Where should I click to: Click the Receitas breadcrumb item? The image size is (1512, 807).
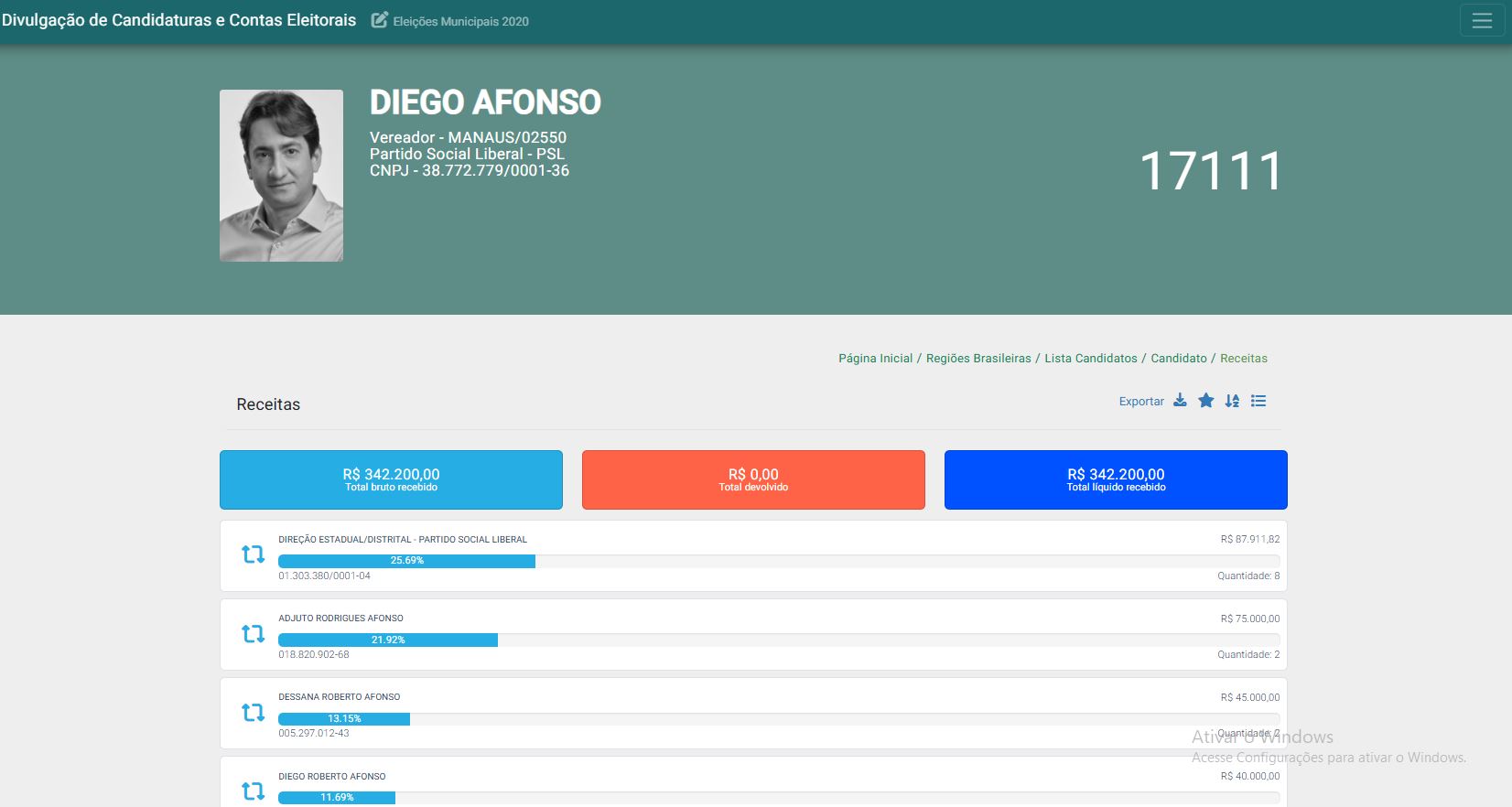1244,359
